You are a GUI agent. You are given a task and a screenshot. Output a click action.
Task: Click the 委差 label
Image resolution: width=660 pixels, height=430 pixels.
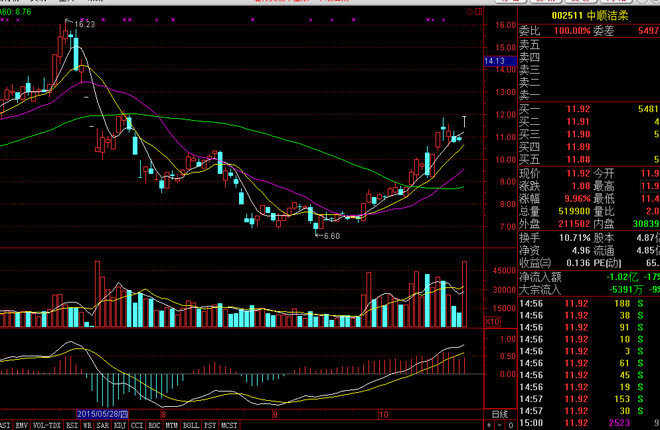point(604,31)
